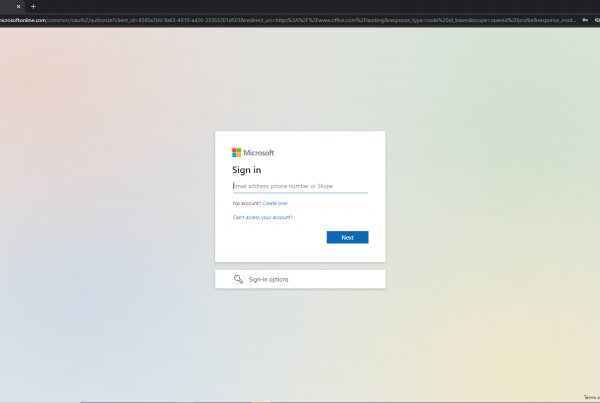Click the Next button
Screen dimensions: 600x403
(x=347, y=237)
